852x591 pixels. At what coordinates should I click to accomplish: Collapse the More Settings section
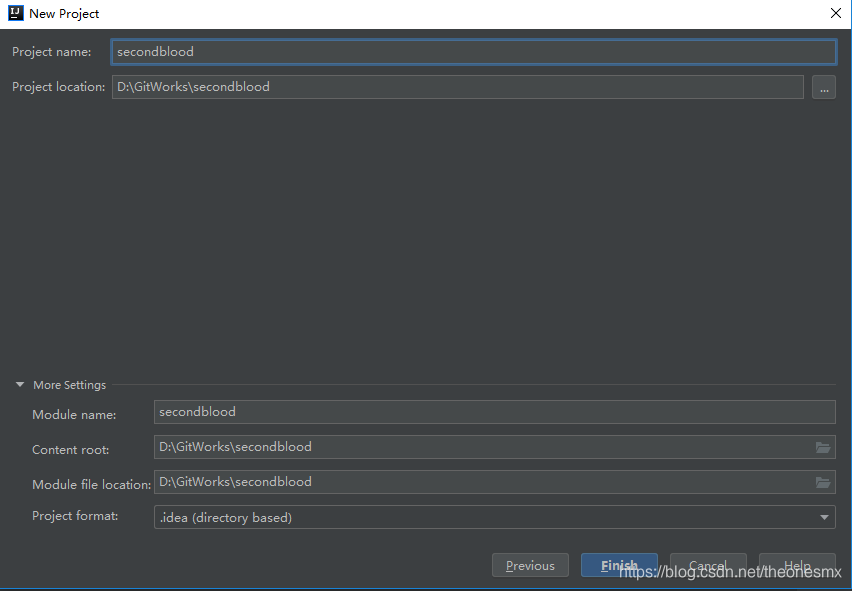(x=20, y=385)
